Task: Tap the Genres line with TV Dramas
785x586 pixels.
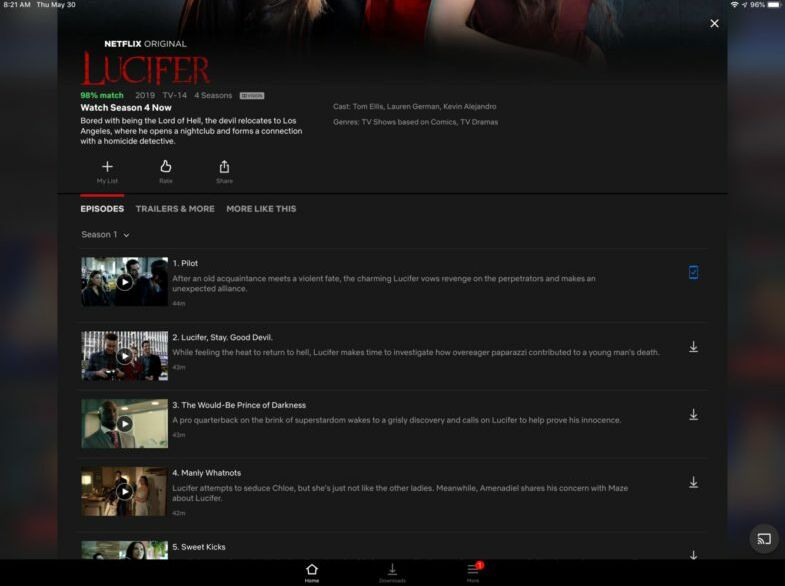Action: click(416, 122)
